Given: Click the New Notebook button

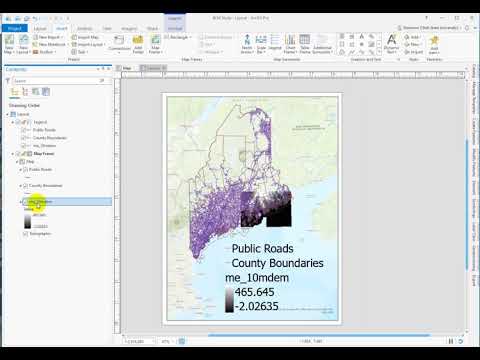Looking at the screenshot, I should click(x=49, y=44).
